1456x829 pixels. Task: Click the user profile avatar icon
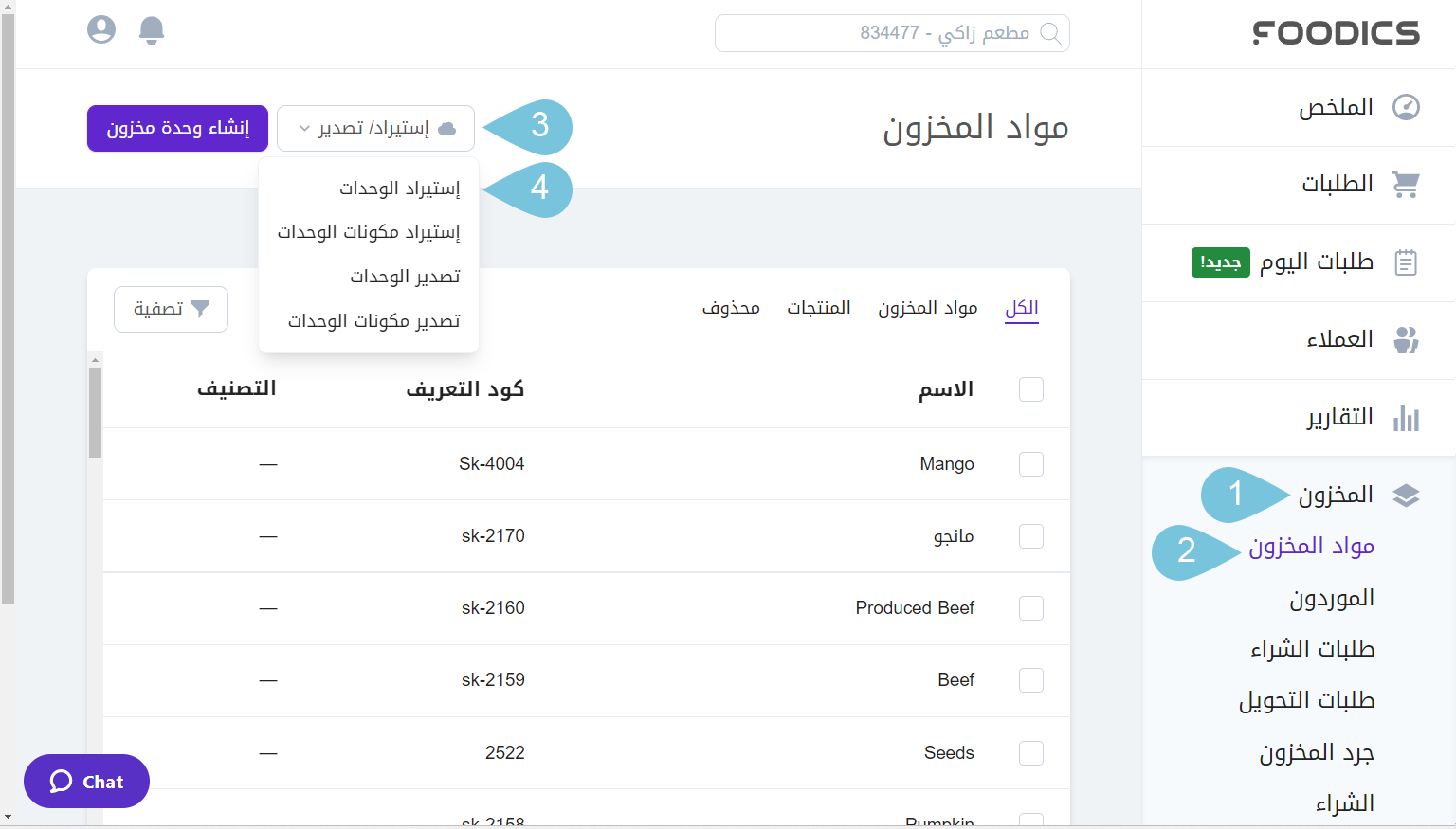(100, 29)
